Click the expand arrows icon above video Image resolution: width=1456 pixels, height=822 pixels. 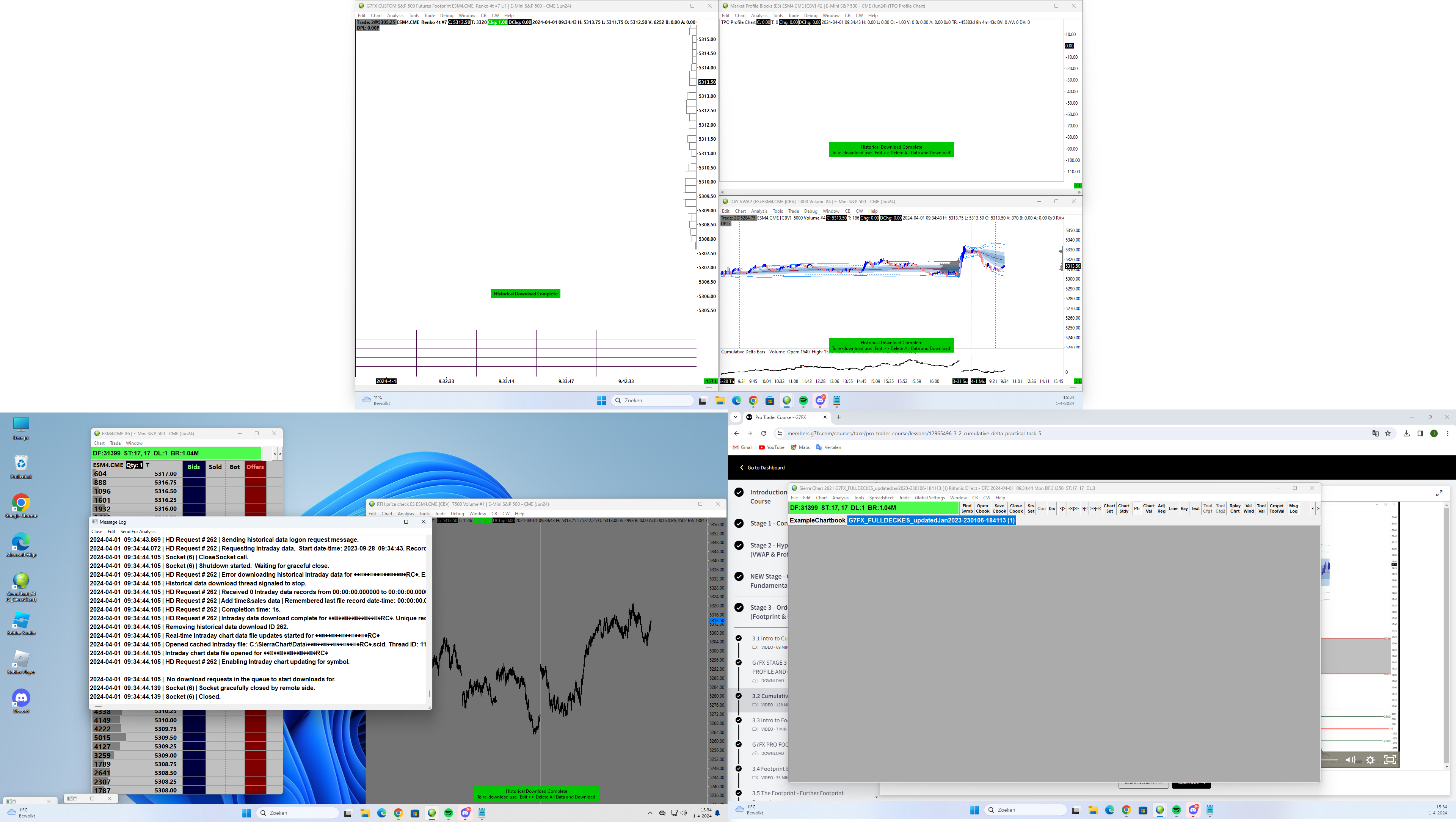tap(1439, 494)
